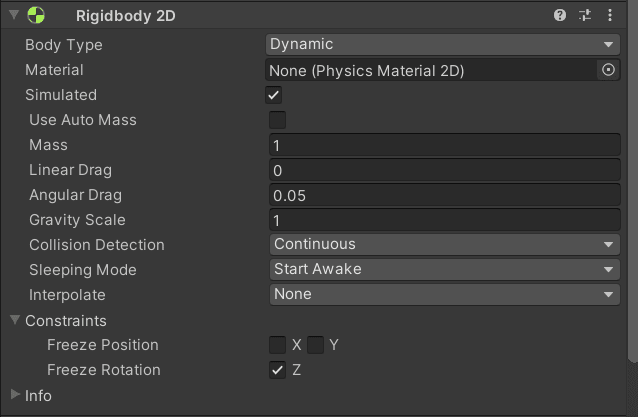Image resolution: width=638 pixels, height=417 pixels.
Task: Enable Freeze Position X checkbox
Action: [277, 345]
